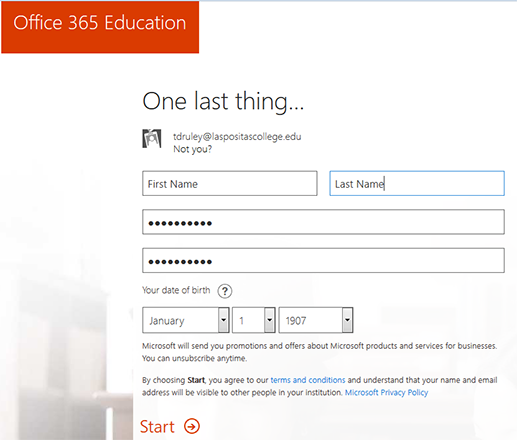This screenshot has height=440, width=517.
Task: Click the Office 365 Education banner
Action: tap(100, 27)
